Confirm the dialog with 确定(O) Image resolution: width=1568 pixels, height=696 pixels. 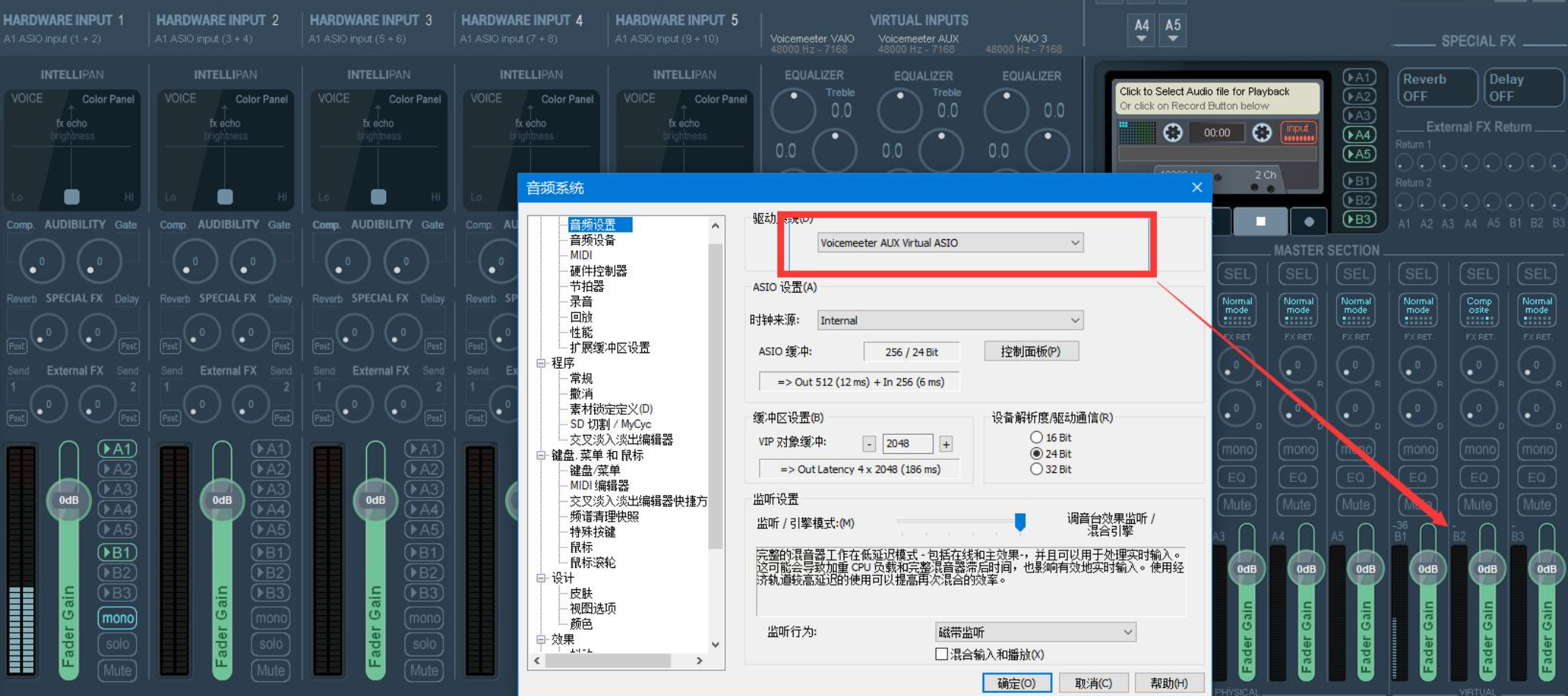tap(1016, 683)
